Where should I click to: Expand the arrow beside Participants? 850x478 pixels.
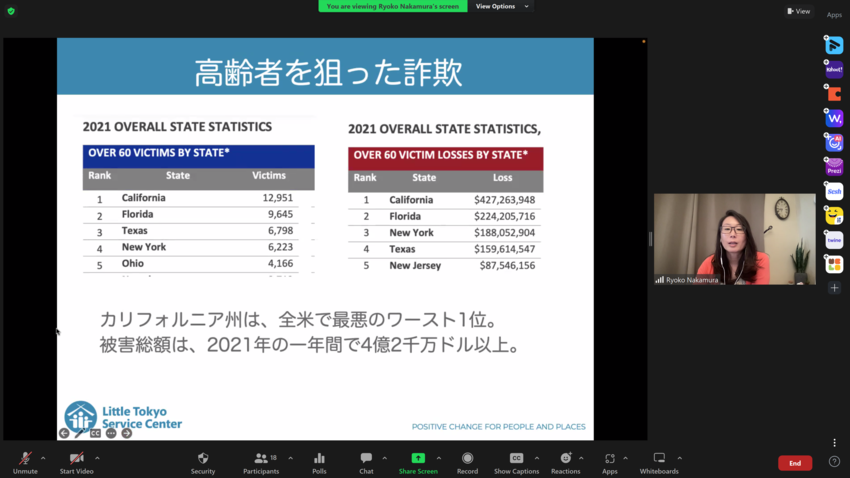point(291,458)
